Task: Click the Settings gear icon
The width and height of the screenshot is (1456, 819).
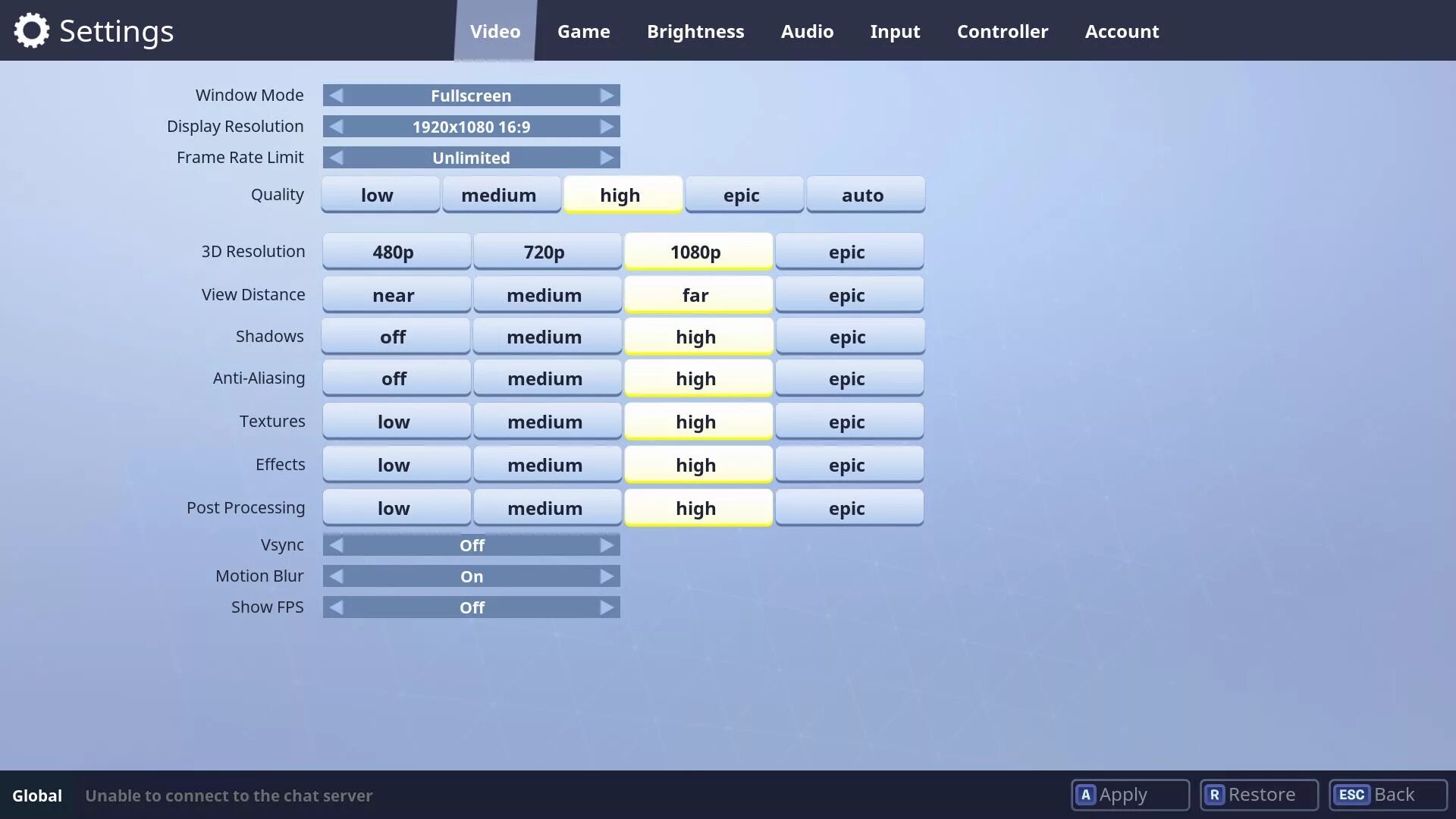Action: click(30, 30)
